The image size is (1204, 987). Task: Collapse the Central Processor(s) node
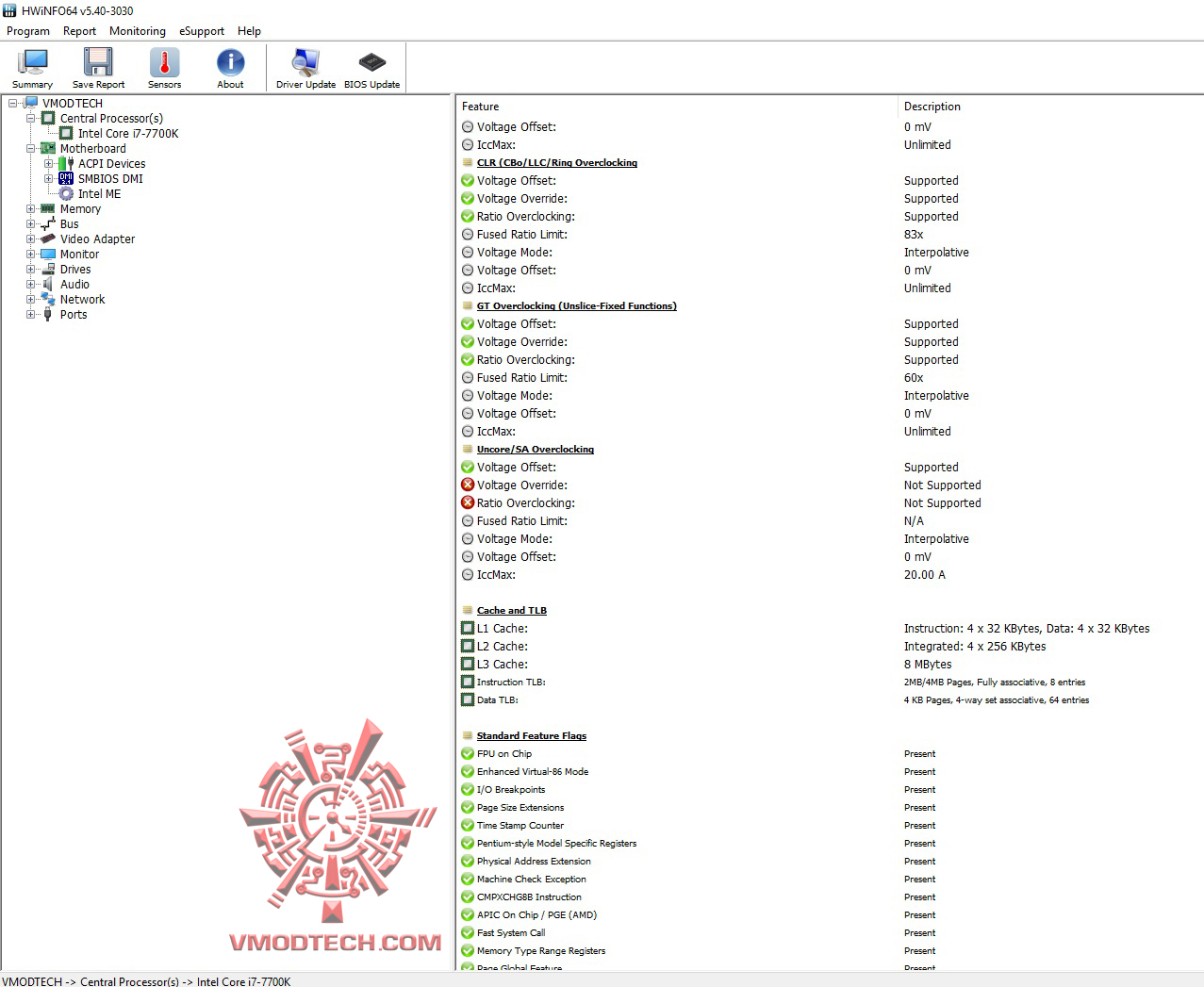30,119
